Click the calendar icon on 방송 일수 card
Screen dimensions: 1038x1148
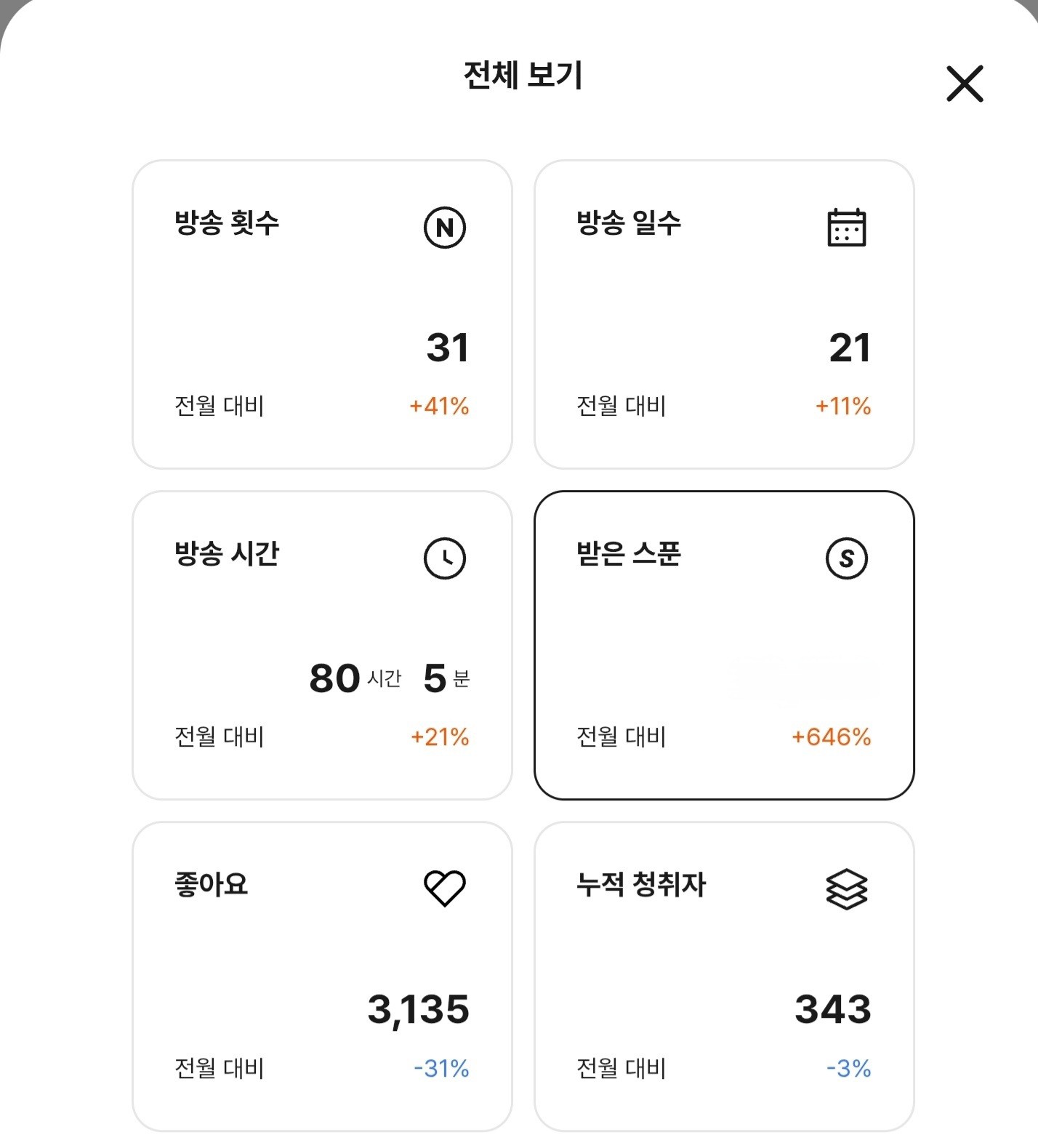[847, 228]
